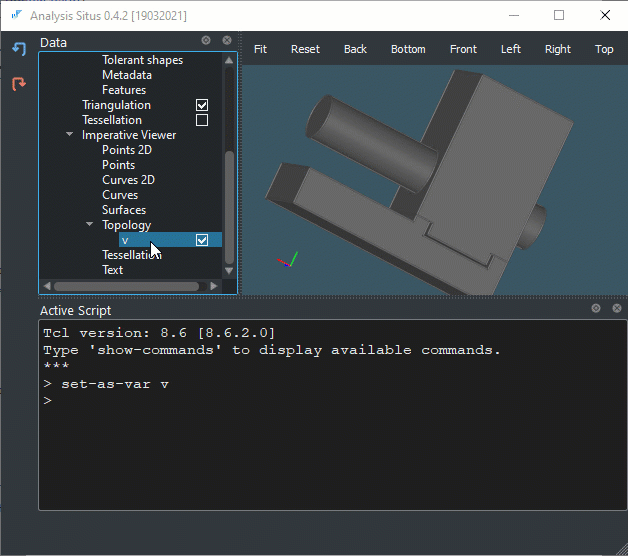Screen dimensions: 628x556
Task: Select Points 2D tree item
Action: tap(127, 150)
